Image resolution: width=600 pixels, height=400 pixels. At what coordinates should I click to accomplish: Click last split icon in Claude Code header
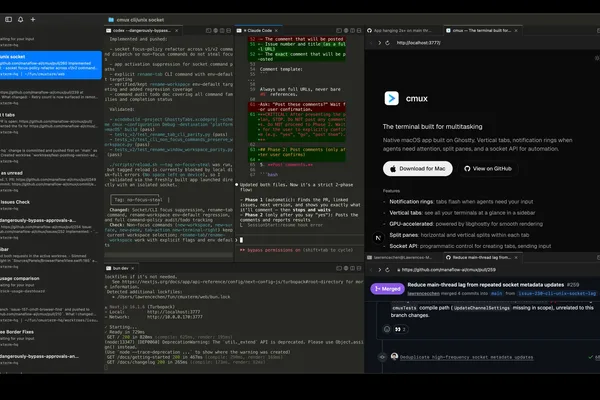359,31
